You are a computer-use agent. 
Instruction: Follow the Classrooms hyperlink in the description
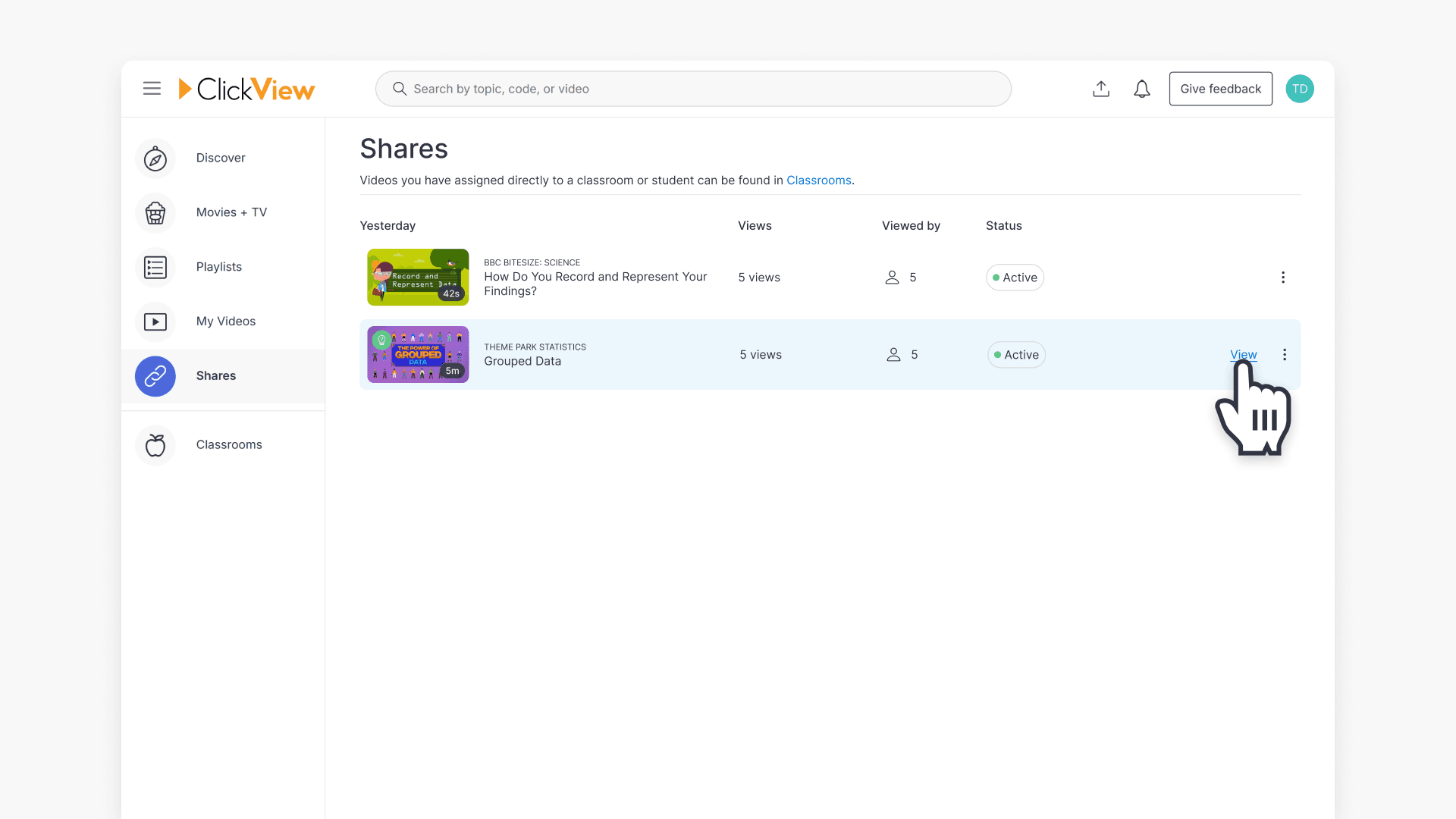coord(818,180)
